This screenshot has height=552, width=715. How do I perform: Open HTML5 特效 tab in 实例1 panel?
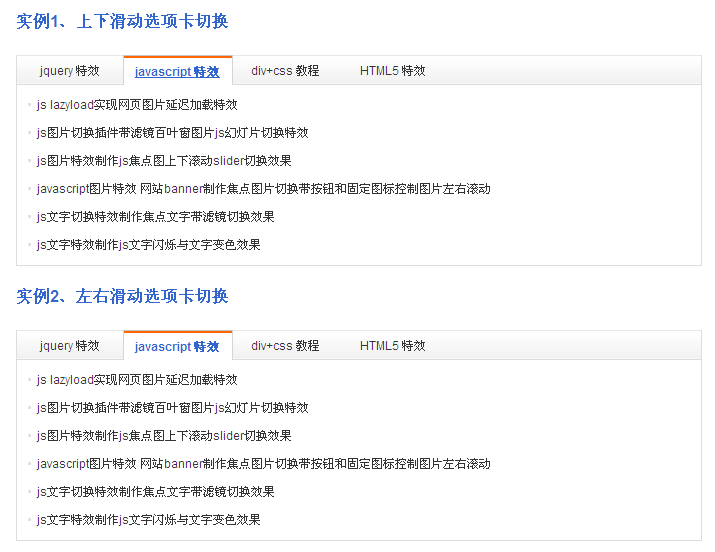click(x=392, y=71)
